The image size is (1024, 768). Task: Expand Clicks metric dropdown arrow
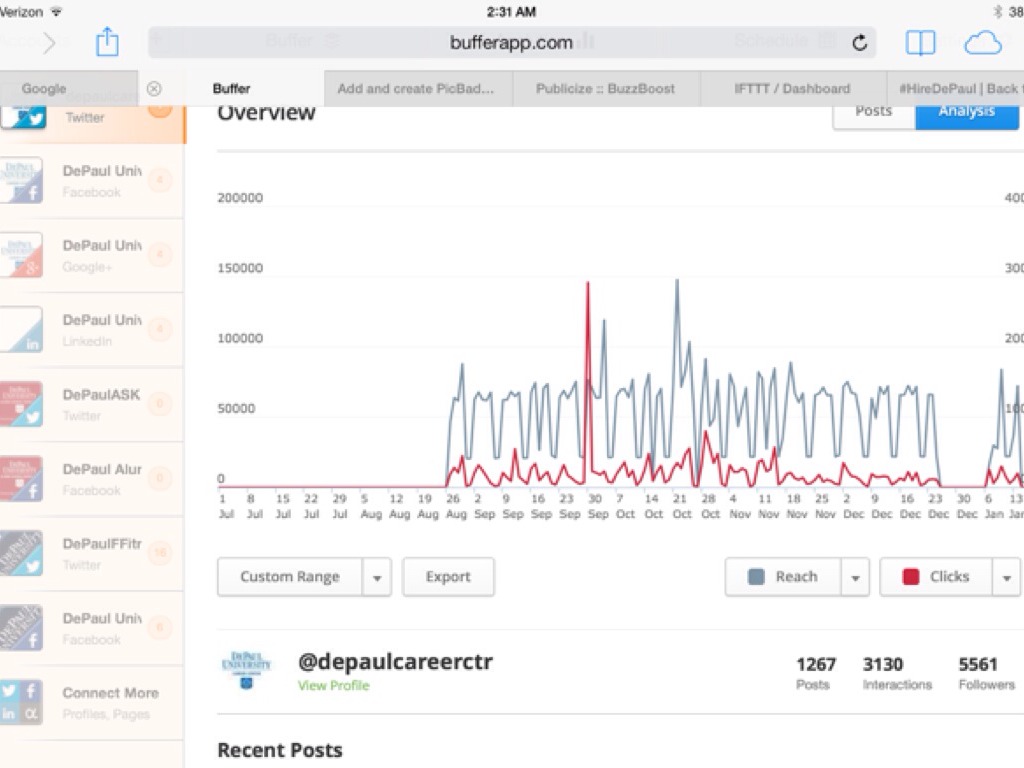point(1006,577)
